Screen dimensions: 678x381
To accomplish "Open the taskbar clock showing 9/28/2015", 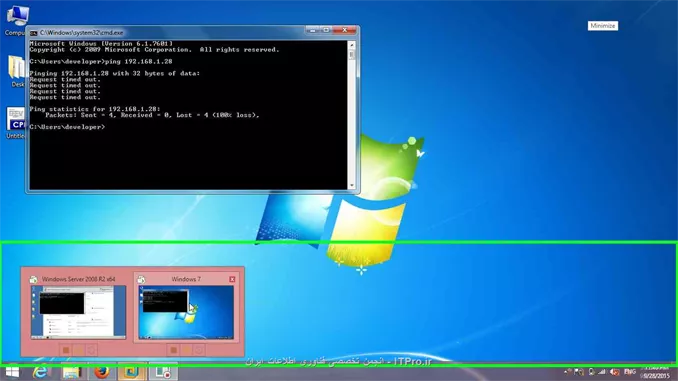I will pos(656,372).
